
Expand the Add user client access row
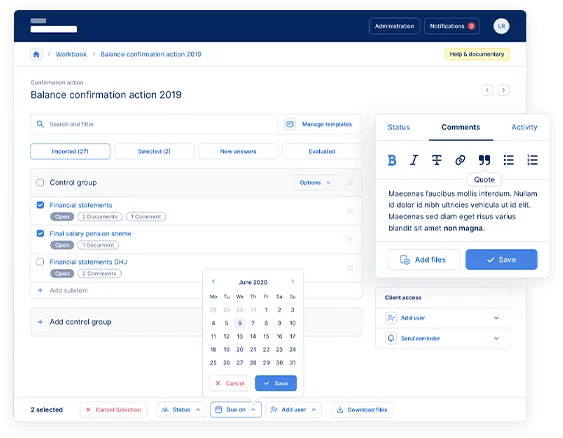pos(442,318)
